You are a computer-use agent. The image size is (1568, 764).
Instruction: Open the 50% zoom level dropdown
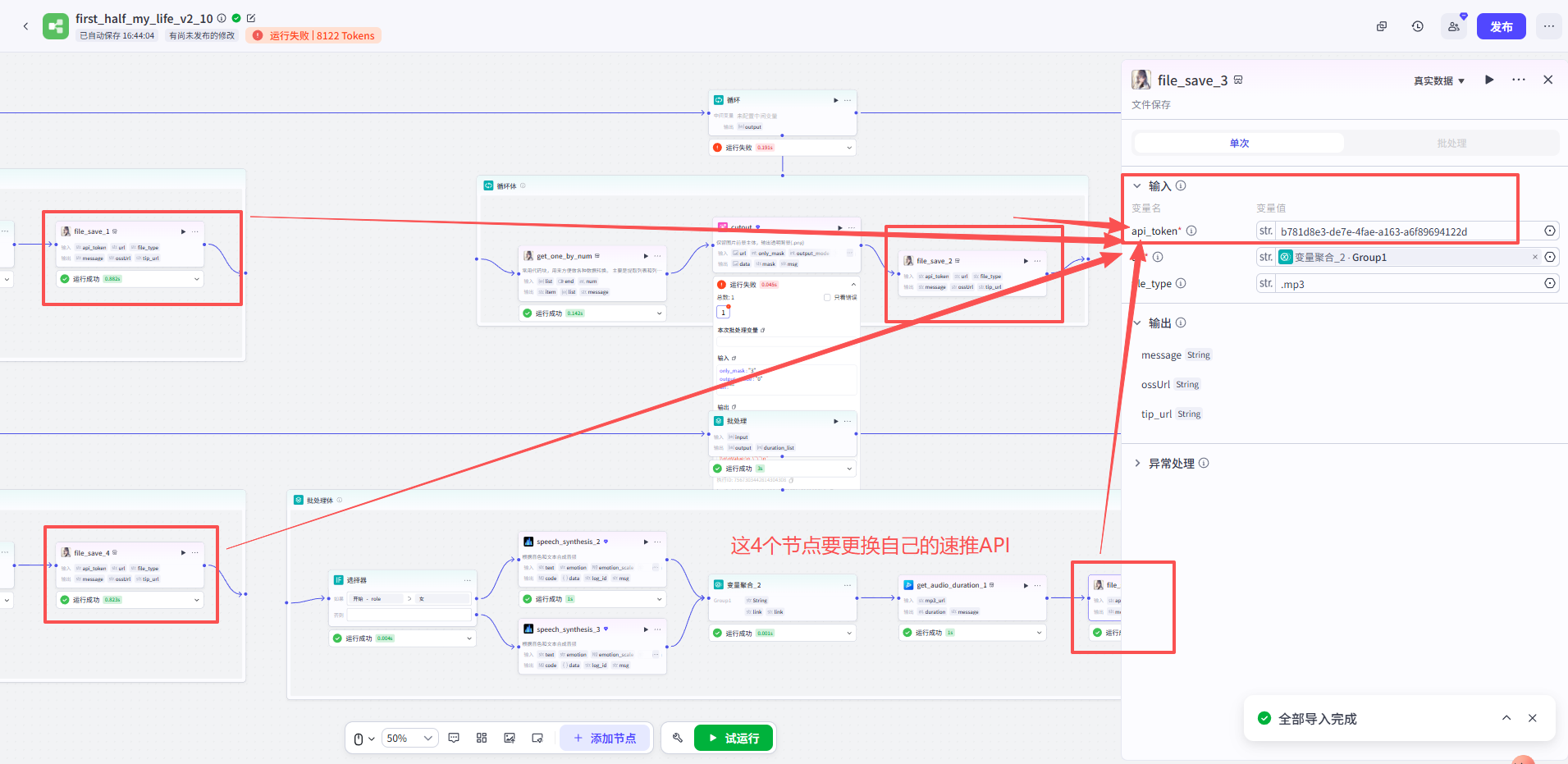click(409, 738)
